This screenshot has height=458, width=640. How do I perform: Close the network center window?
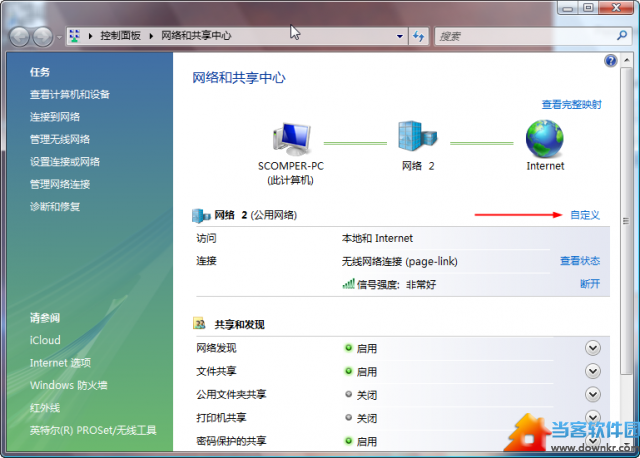[617, 7]
